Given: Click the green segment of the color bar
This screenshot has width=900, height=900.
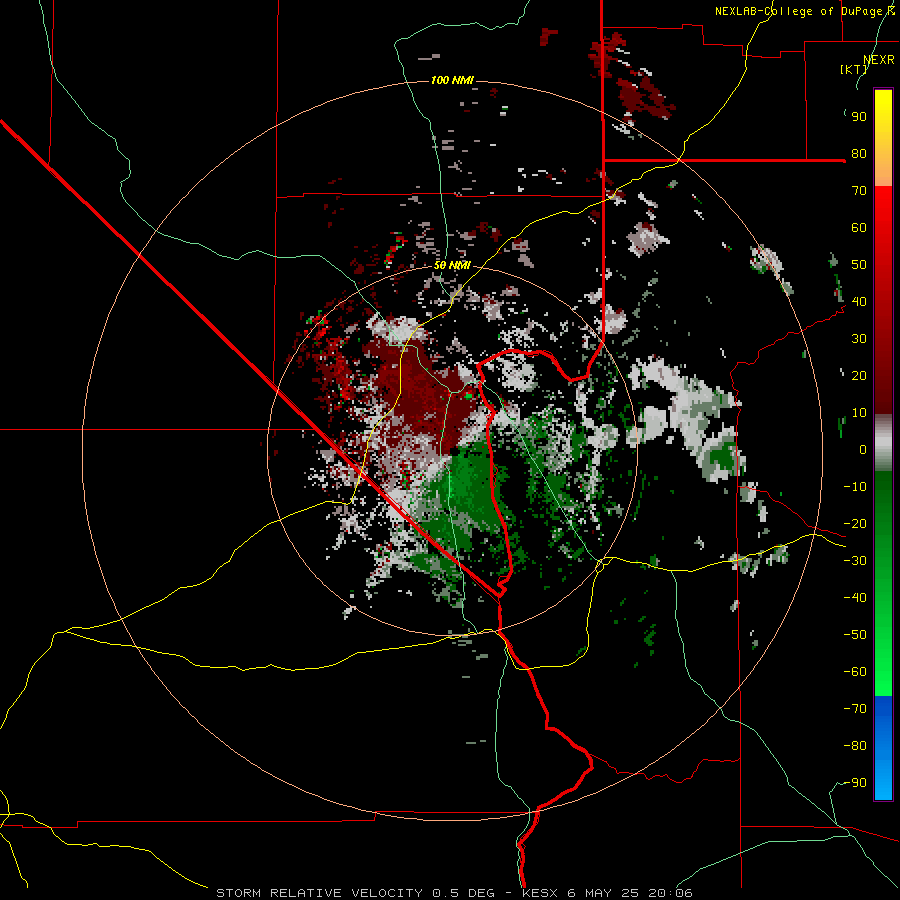Looking at the screenshot, I should pos(883,583).
